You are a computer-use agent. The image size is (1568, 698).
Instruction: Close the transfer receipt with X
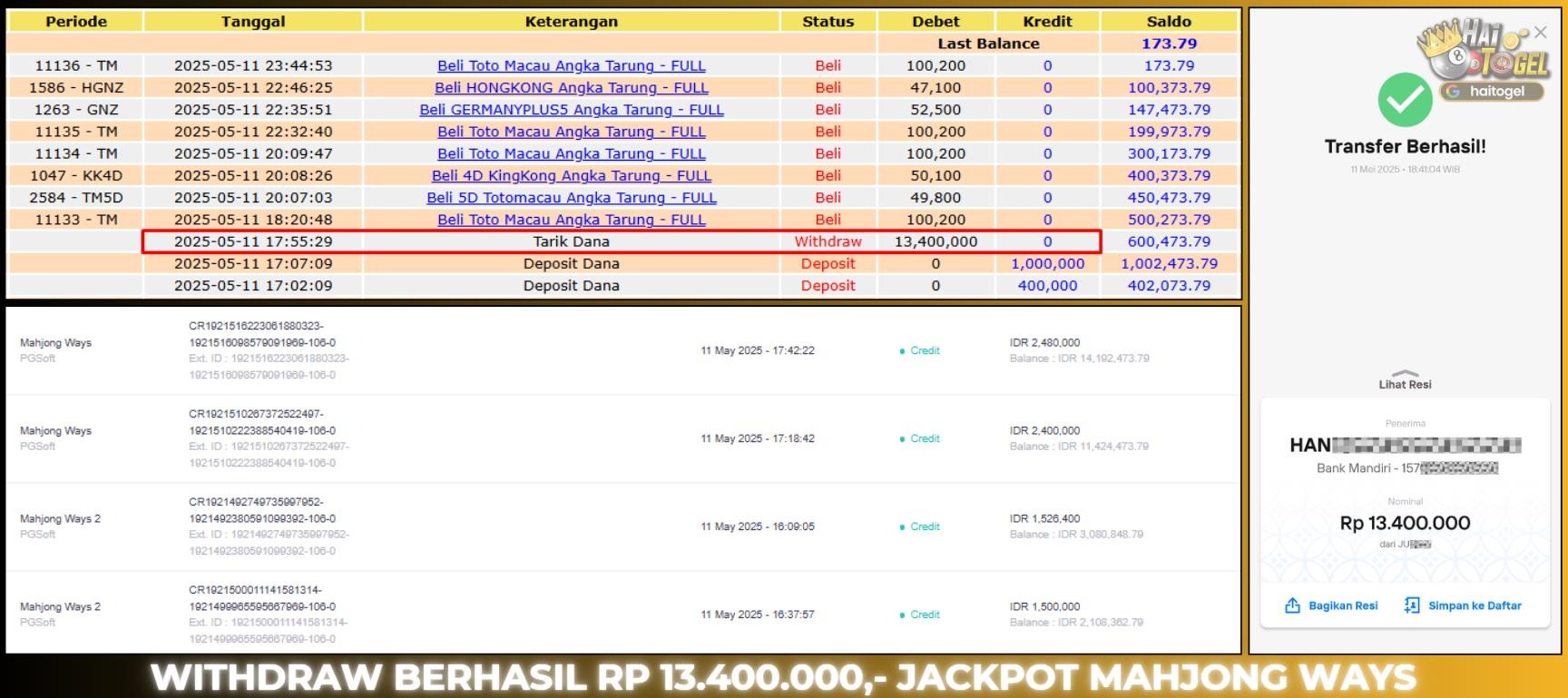pos(1541,33)
